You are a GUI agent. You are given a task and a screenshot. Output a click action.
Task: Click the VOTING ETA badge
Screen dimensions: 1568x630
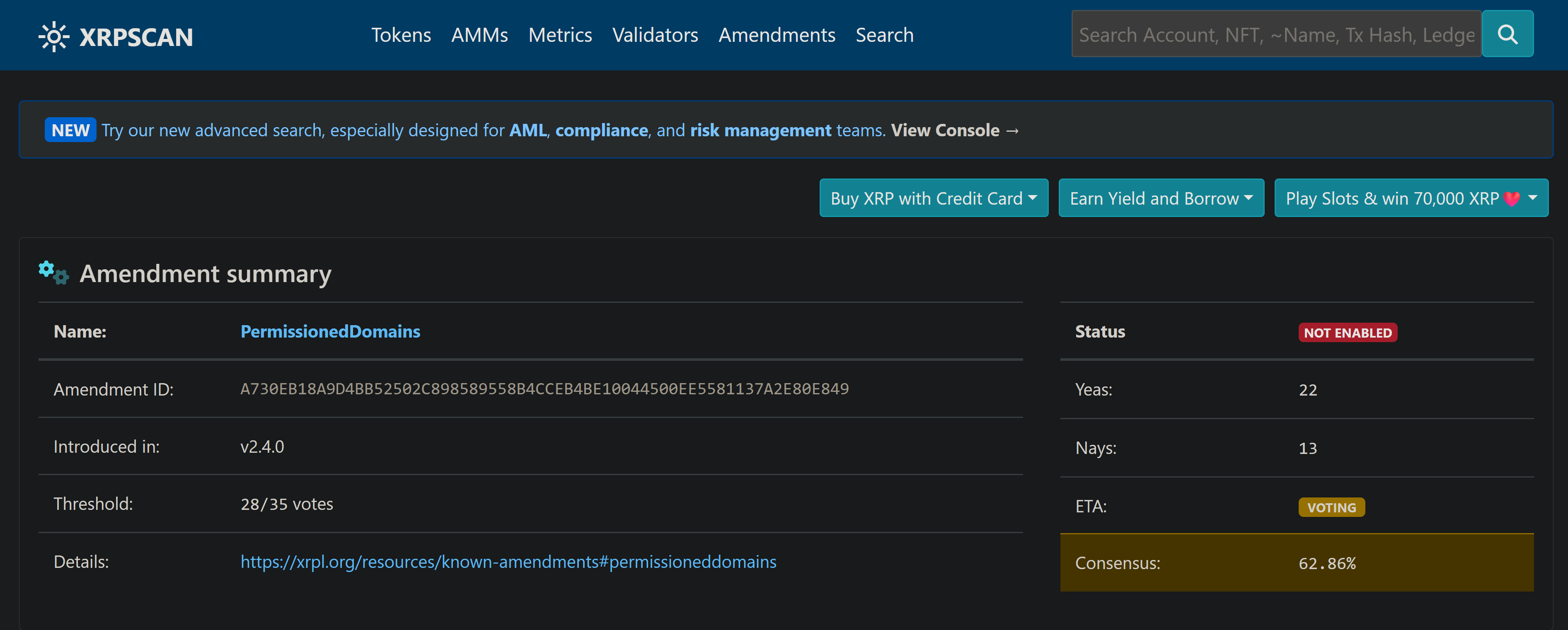pyautogui.click(x=1331, y=507)
